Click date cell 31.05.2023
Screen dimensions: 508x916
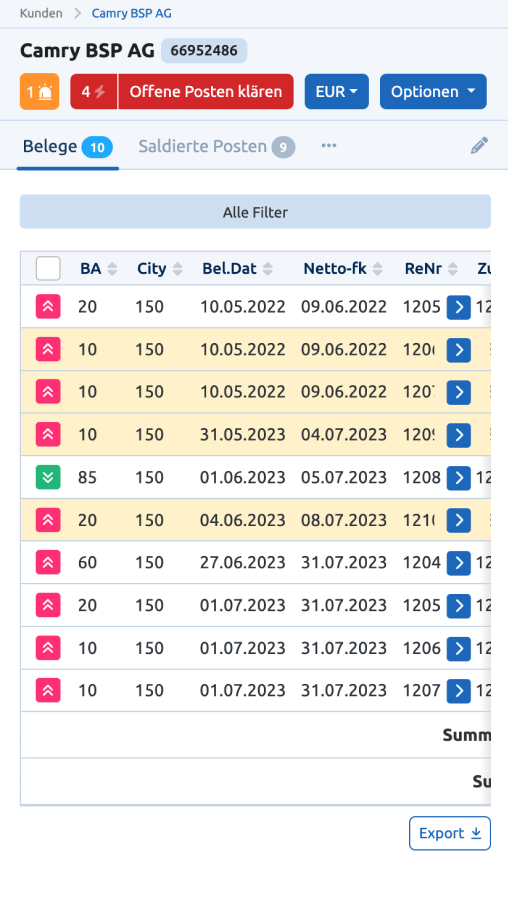click(243, 435)
